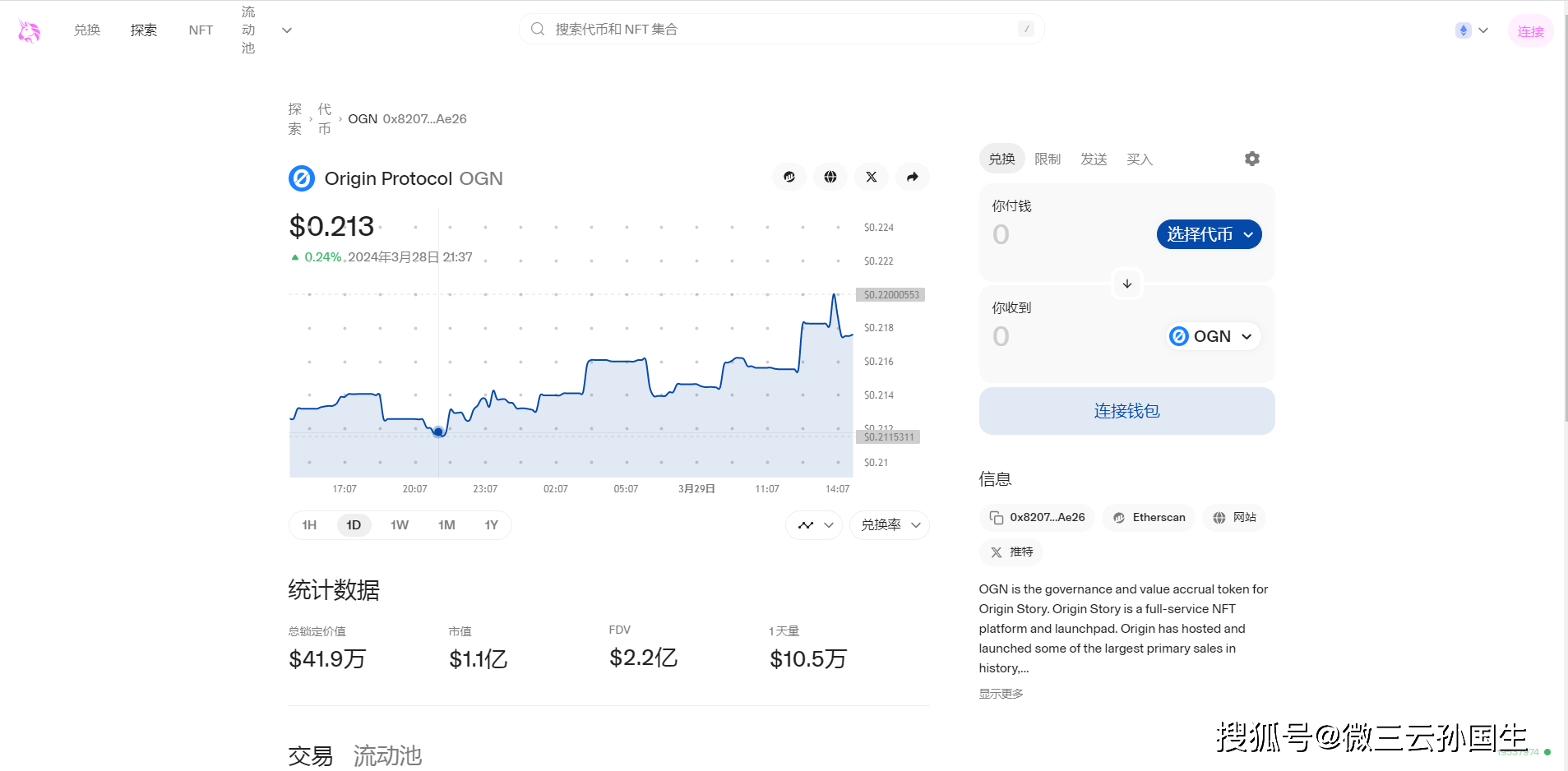
Task: Switch to the 限制 tab
Action: (x=1048, y=159)
